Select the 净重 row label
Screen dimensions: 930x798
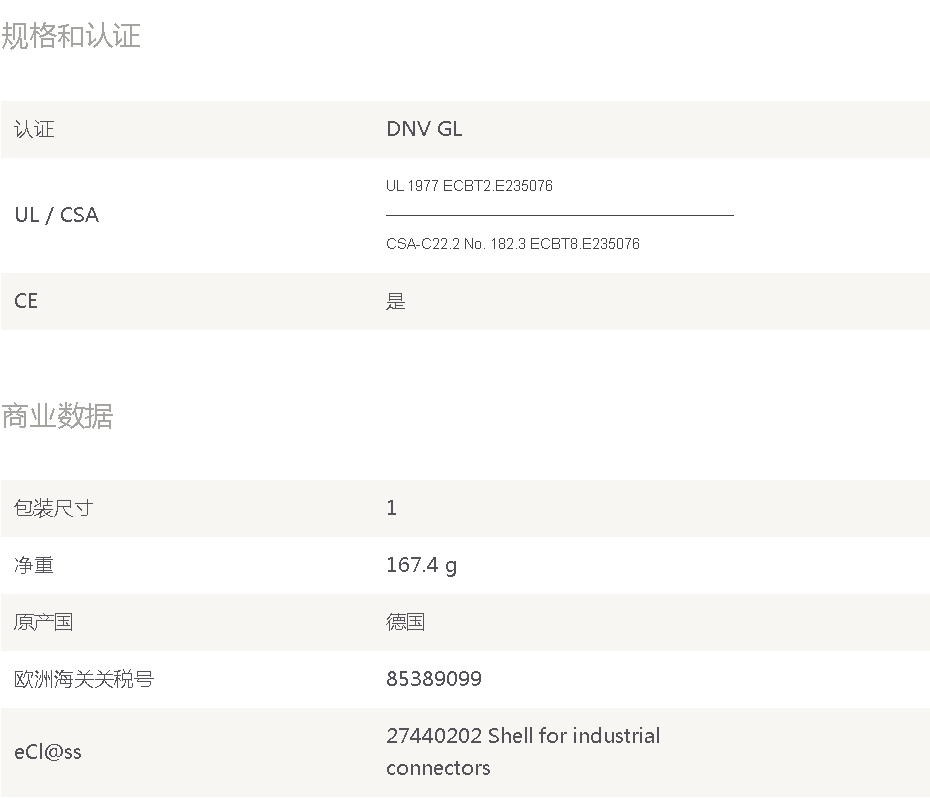34,565
